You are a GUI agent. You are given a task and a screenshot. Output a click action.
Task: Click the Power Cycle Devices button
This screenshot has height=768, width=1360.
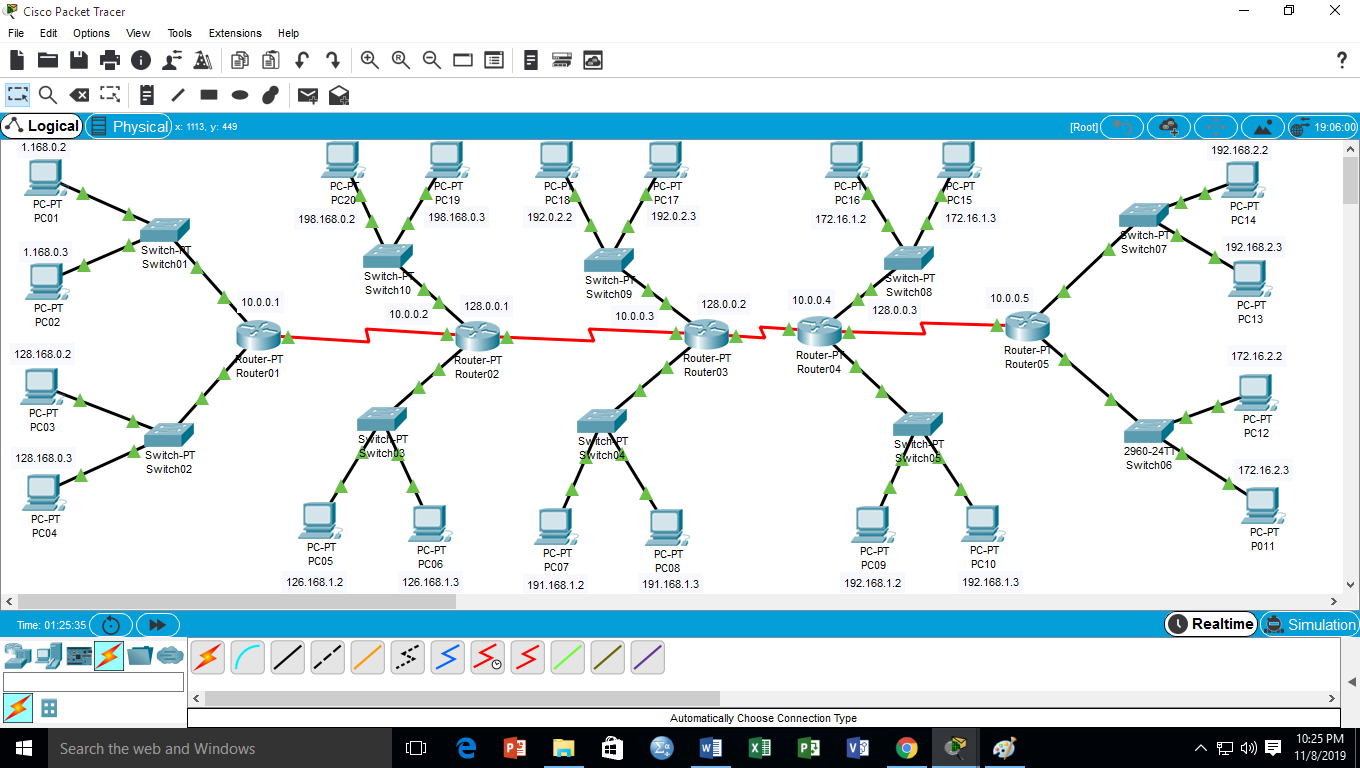tap(111, 625)
